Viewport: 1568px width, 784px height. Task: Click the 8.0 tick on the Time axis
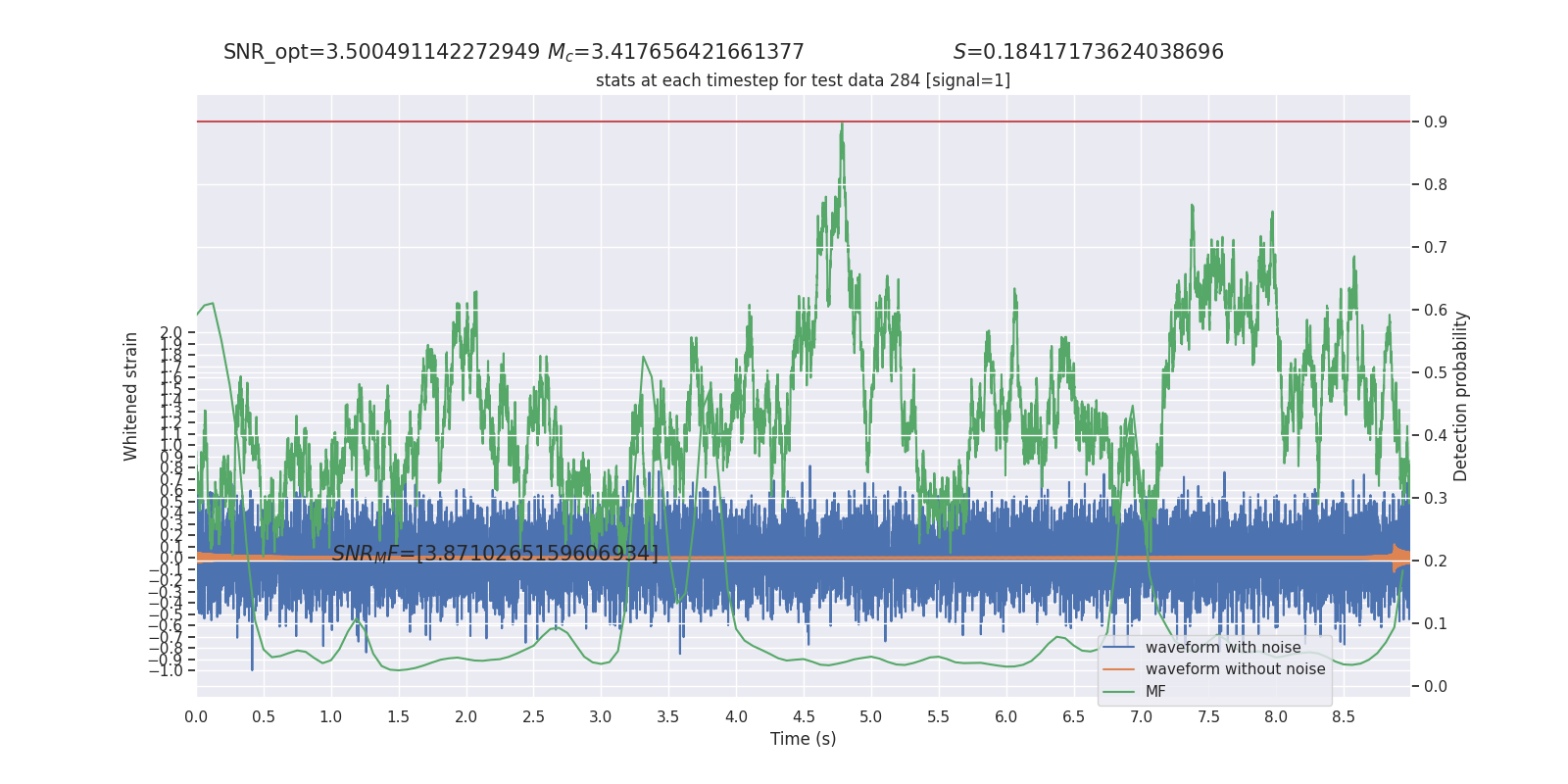1276,717
